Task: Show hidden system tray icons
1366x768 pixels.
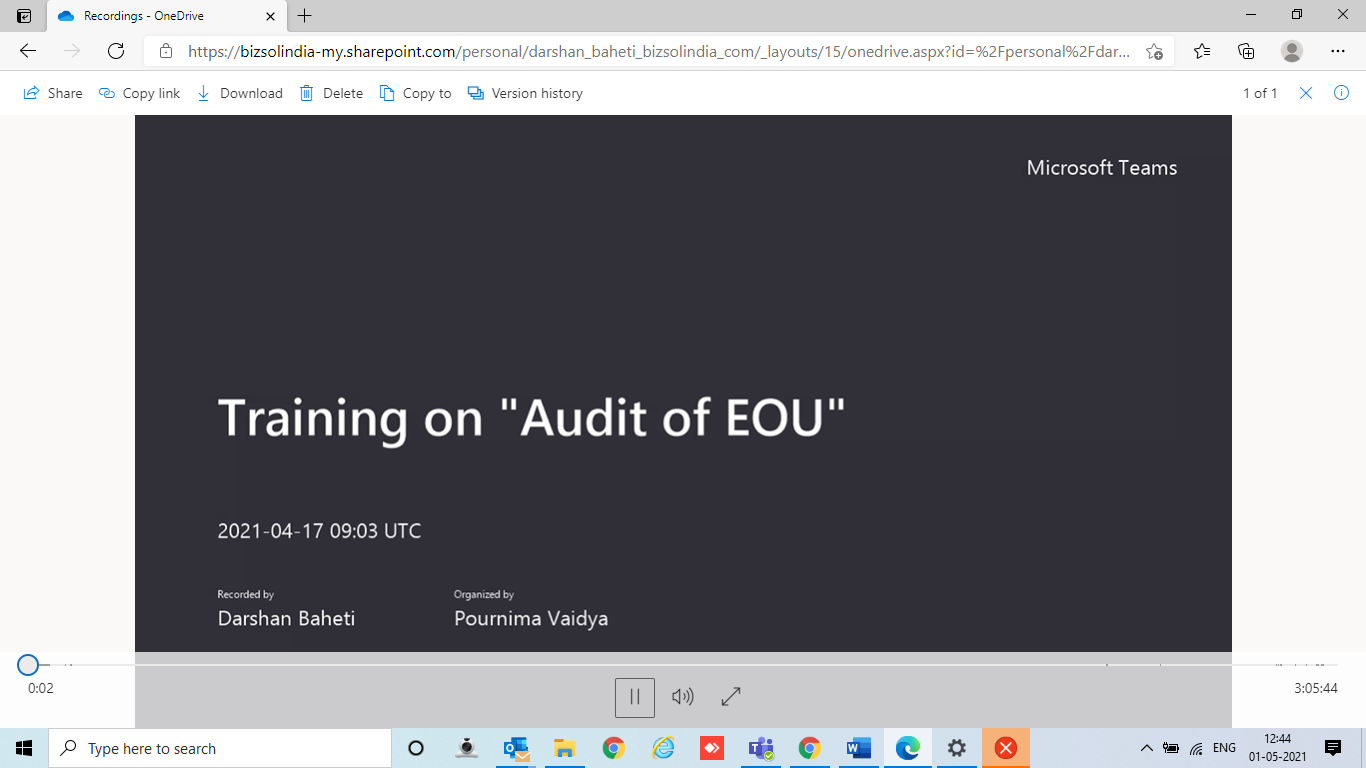Action: pos(1147,748)
